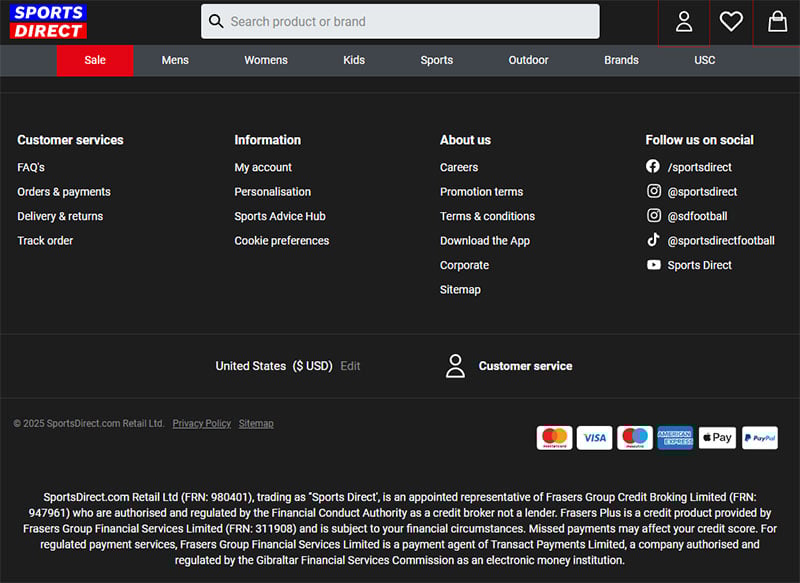
Task: Open the Outdoor menu
Action: [528, 60]
